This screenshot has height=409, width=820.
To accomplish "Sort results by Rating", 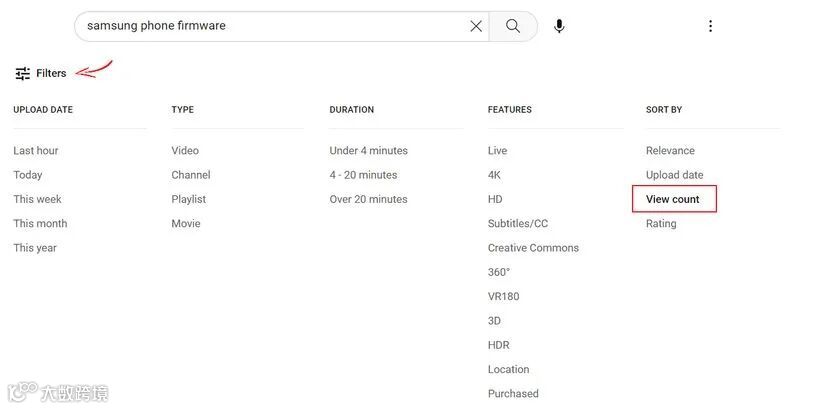I will [x=661, y=224].
